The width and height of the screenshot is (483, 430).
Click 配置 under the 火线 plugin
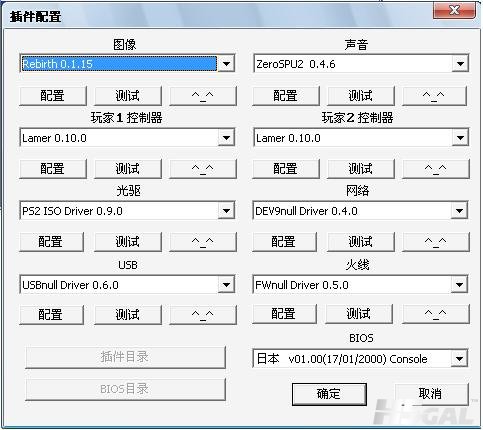284,314
